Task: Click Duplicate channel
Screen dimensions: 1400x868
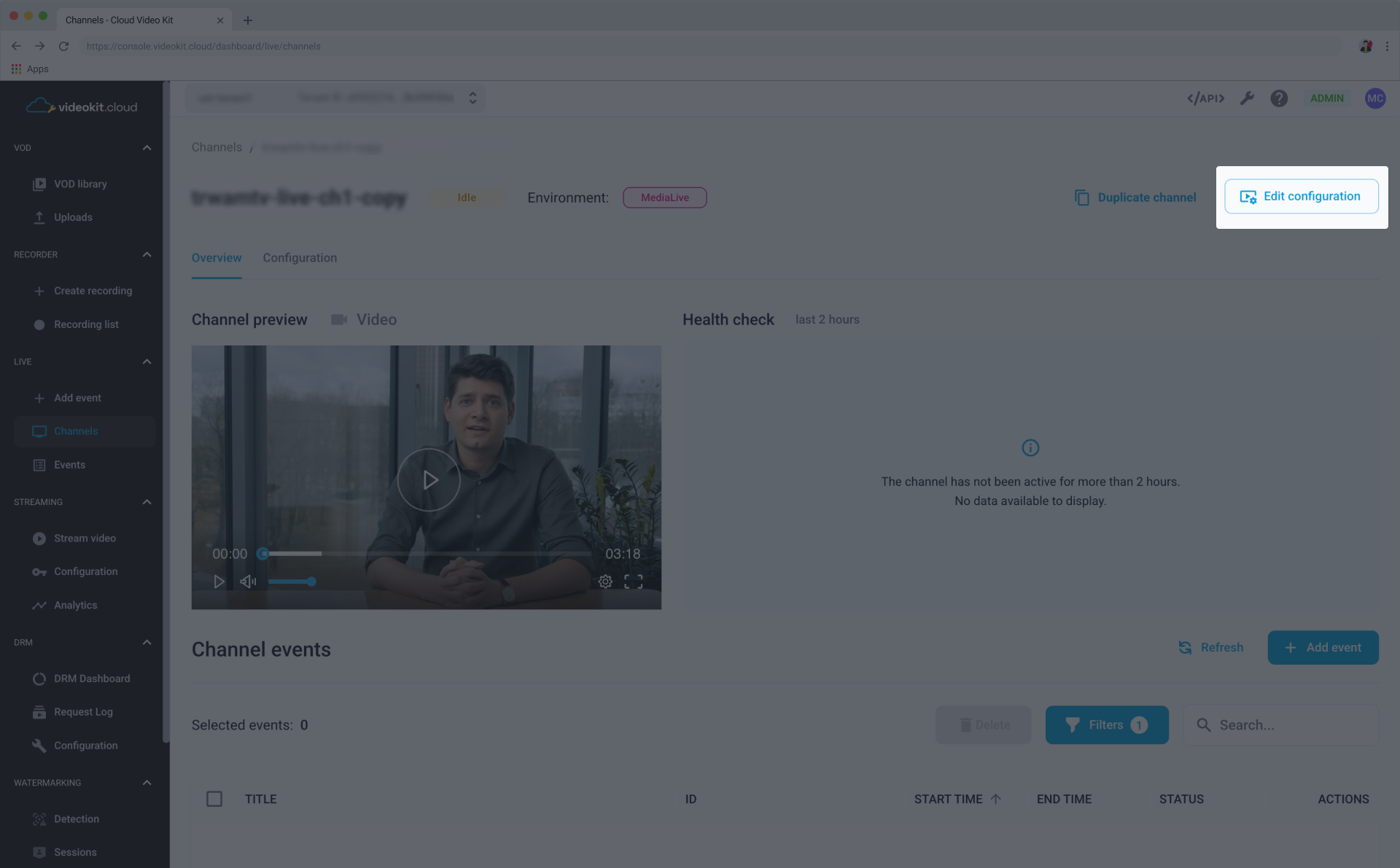Action: tap(1135, 198)
